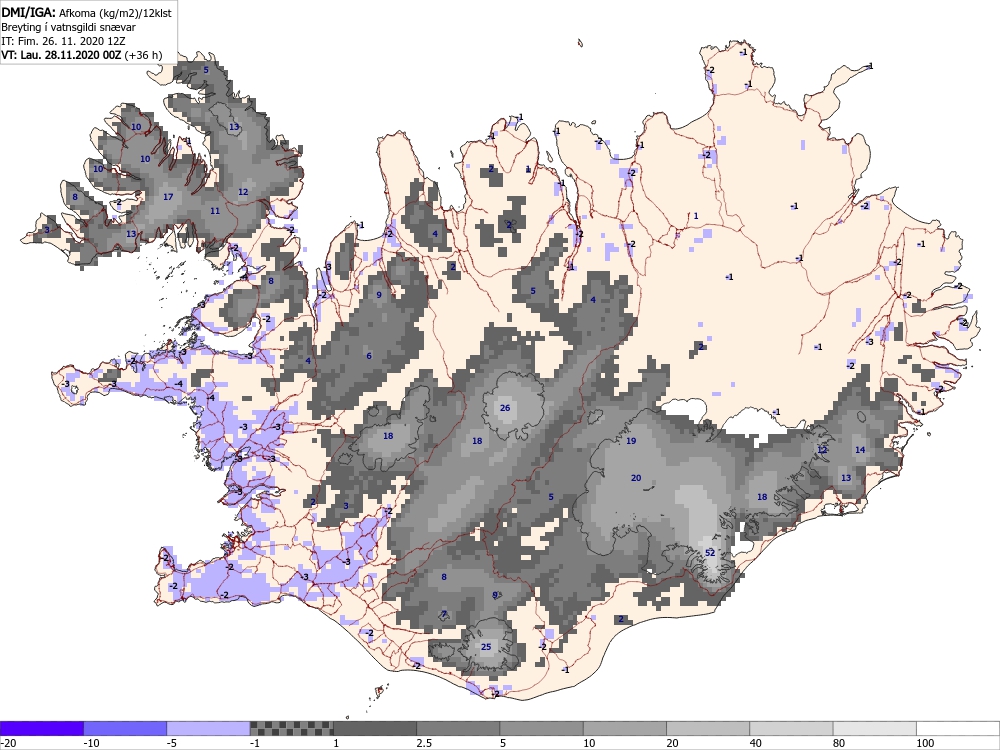Click the 'Breyting í vatnsgildi snævar' subtitle
The width and height of the screenshot is (1000, 750).
pos(68,27)
